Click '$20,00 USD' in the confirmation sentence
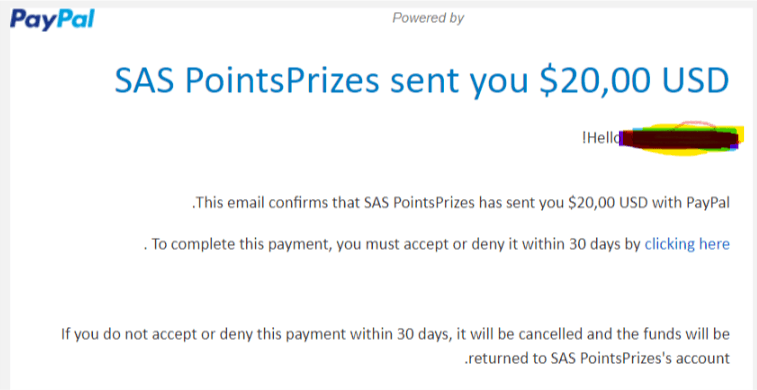 point(609,203)
